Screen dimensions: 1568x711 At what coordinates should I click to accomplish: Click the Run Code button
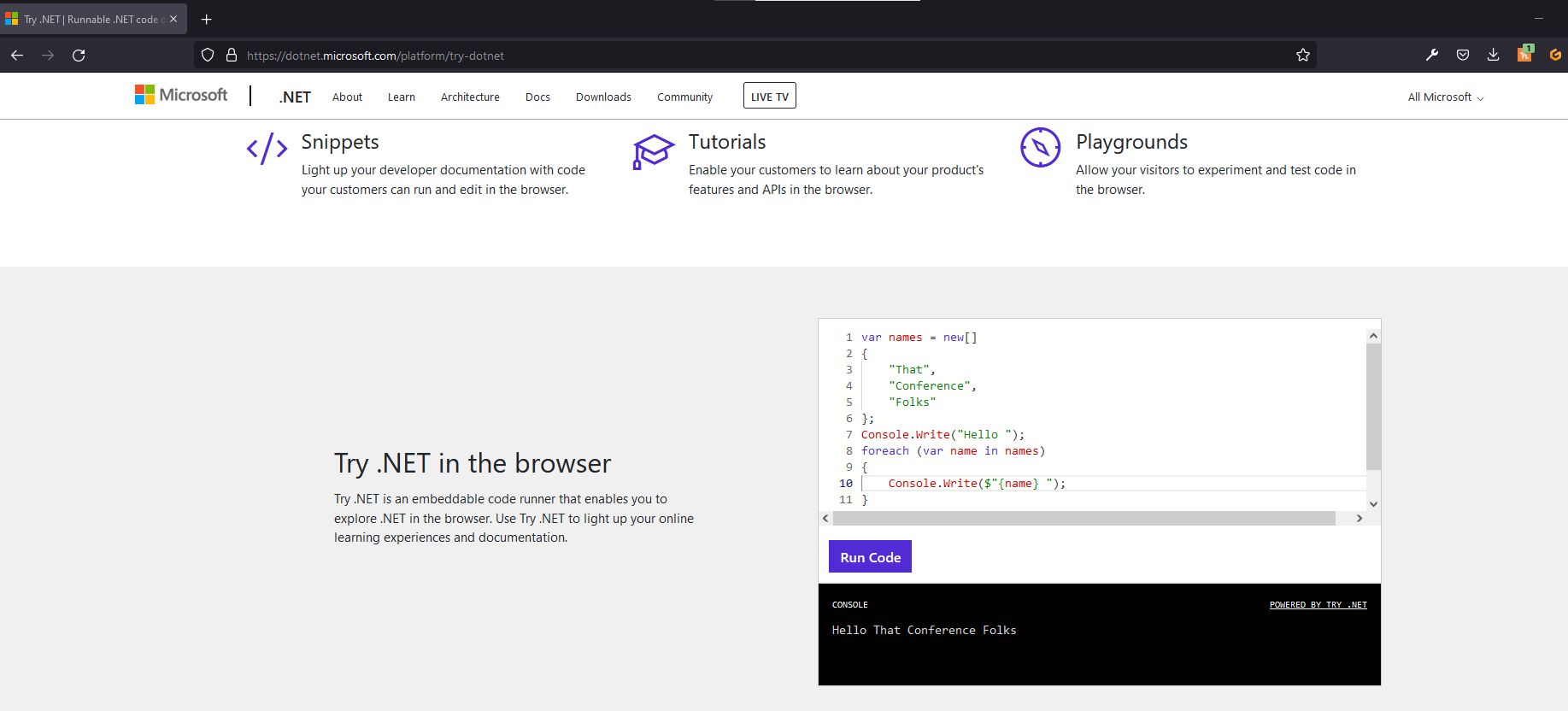870,556
